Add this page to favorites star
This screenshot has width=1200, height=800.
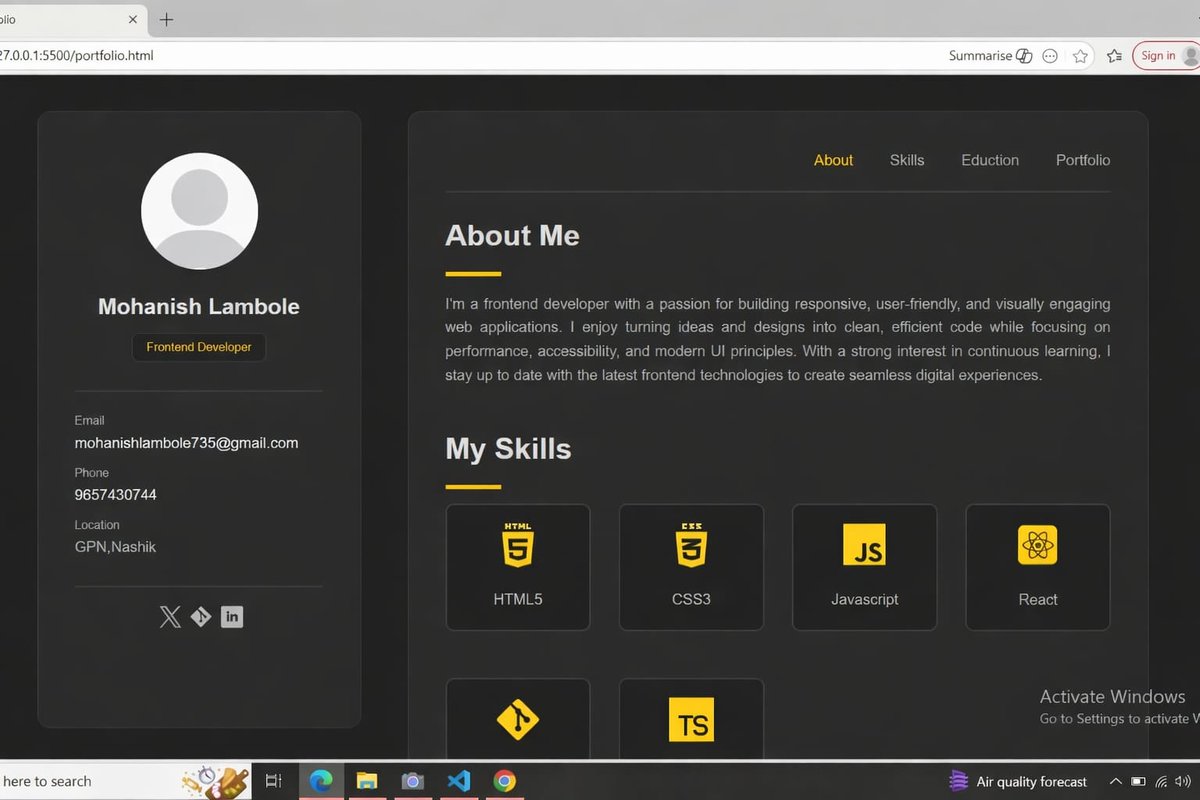pyautogui.click(x=1080, y=56)
